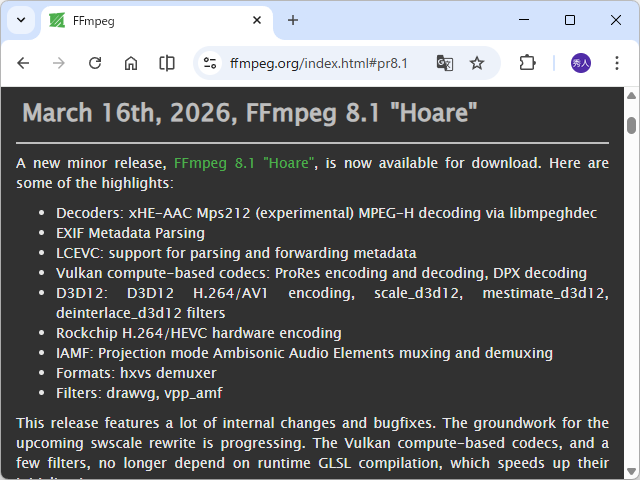Close the browser window
The image size is (640, 480).
[x=616, y=20]
